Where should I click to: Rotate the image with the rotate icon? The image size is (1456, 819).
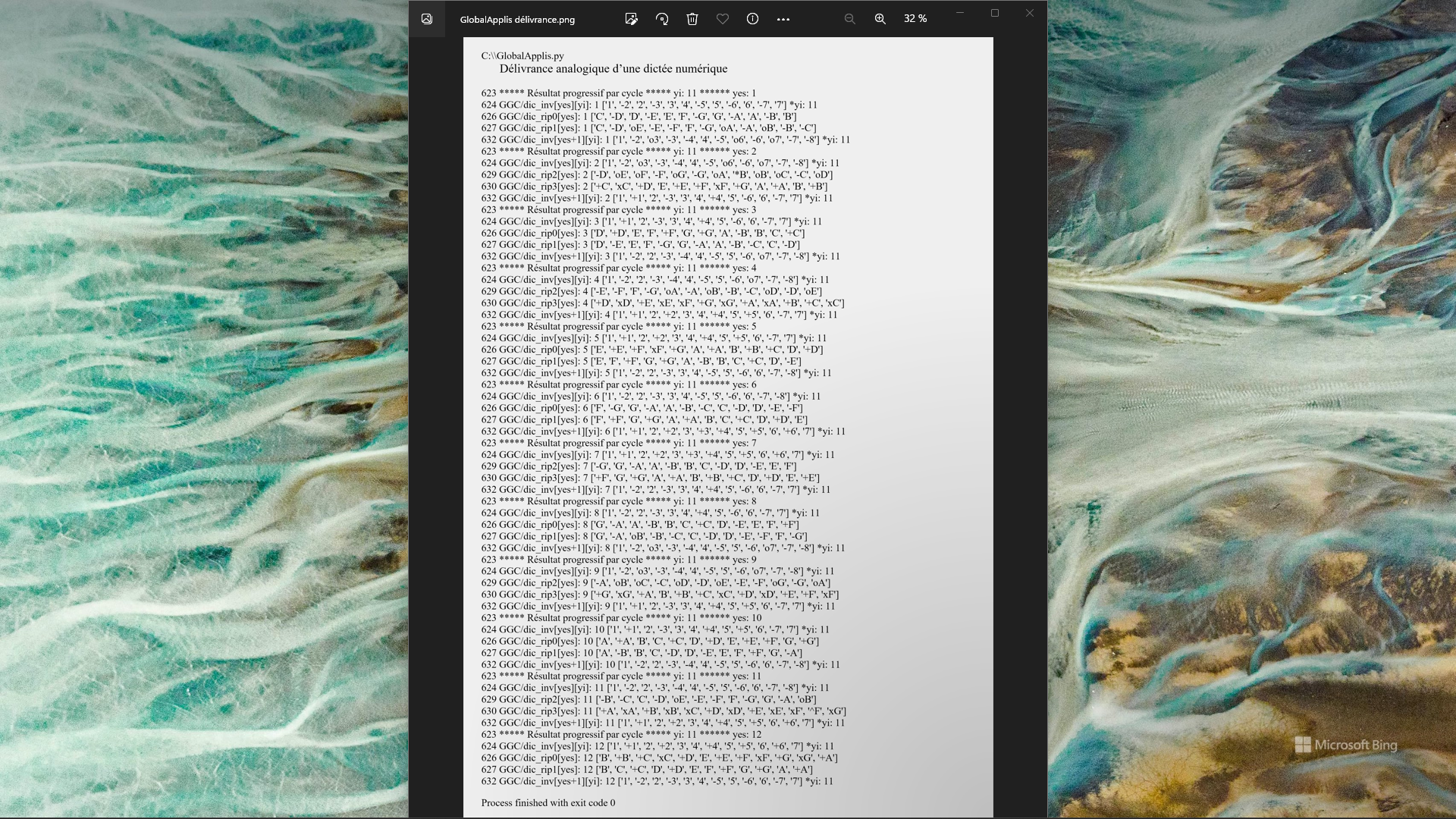pyautogui.click(x=662, y=19)
